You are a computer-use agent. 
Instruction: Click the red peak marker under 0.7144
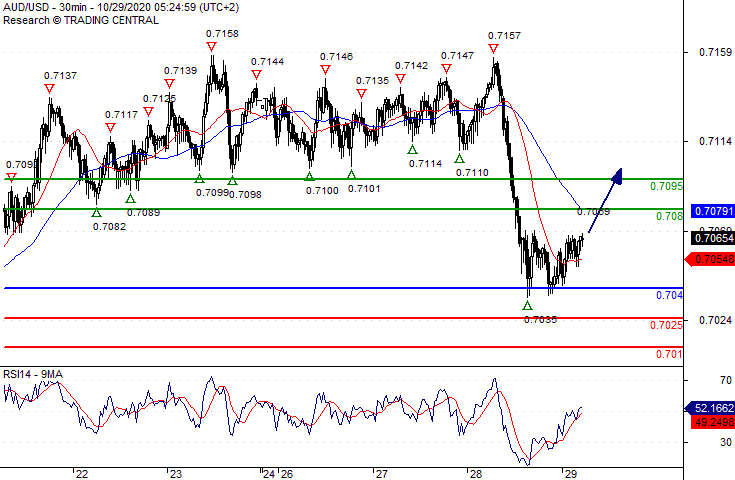(x=256, y=75)
